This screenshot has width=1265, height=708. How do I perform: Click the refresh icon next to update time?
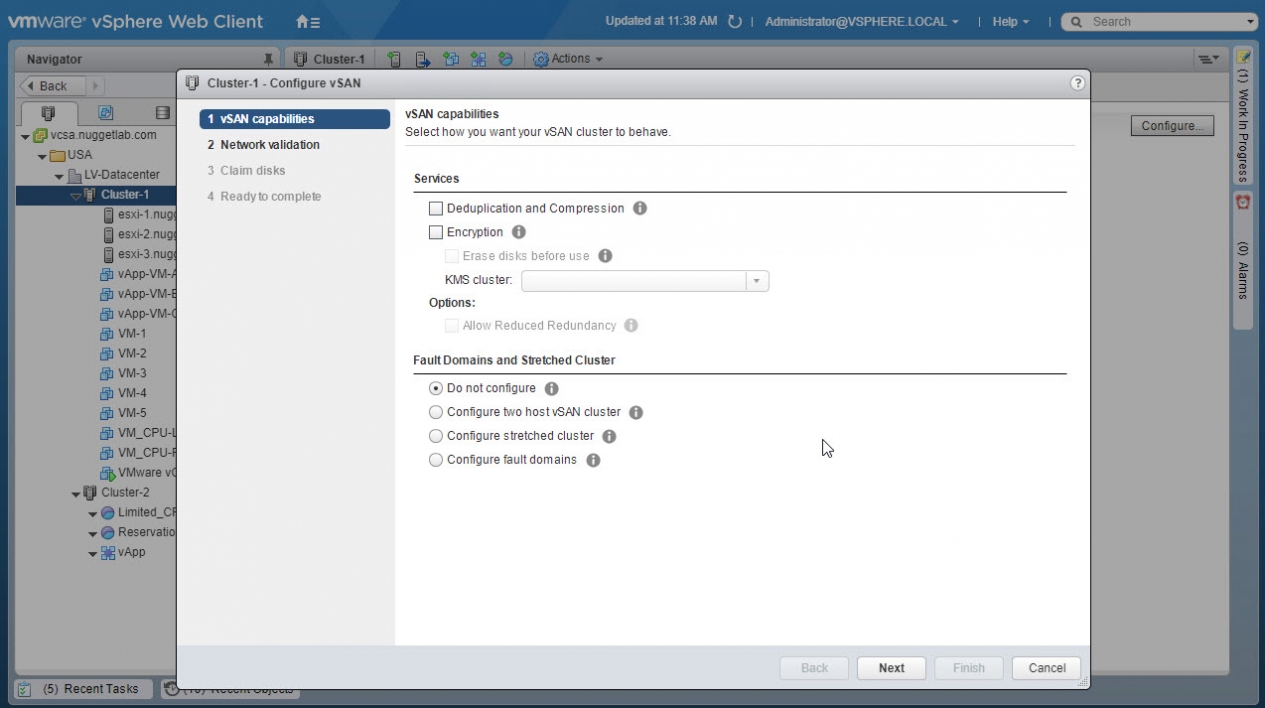[x=735, y=21]
